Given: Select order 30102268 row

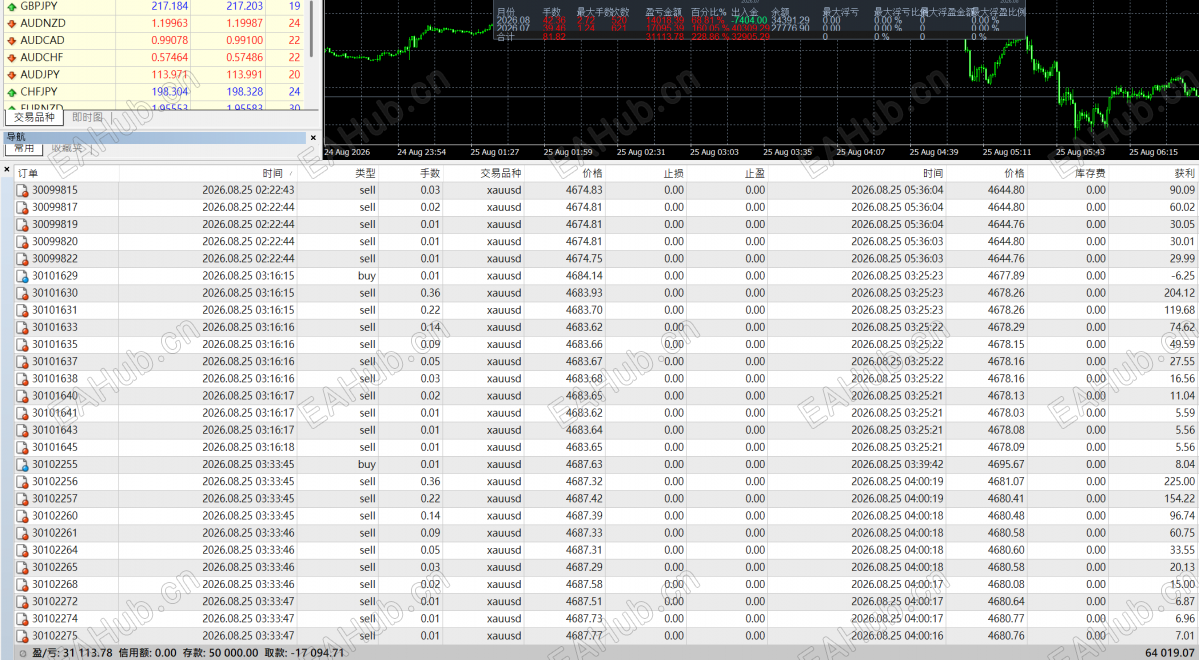Looking at the screenshot, I should [606, 584].
